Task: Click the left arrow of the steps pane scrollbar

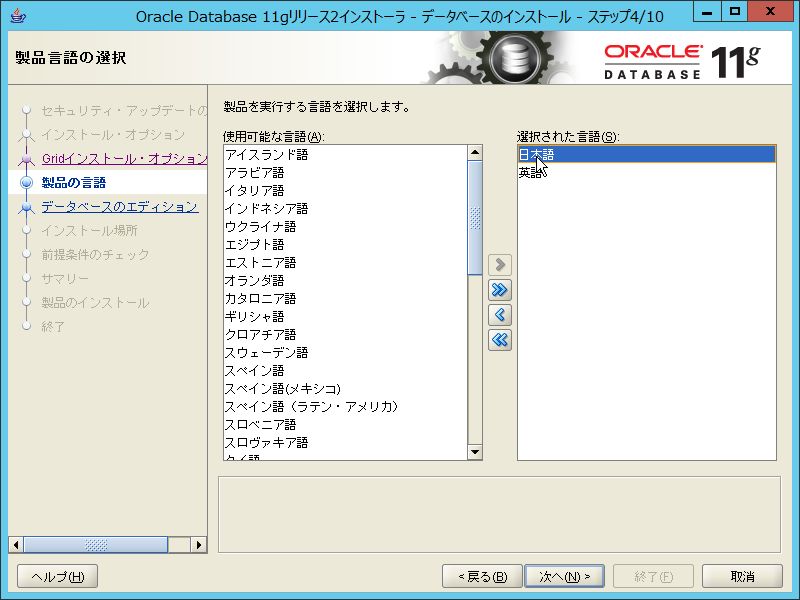Action: (x=16, y=544)
